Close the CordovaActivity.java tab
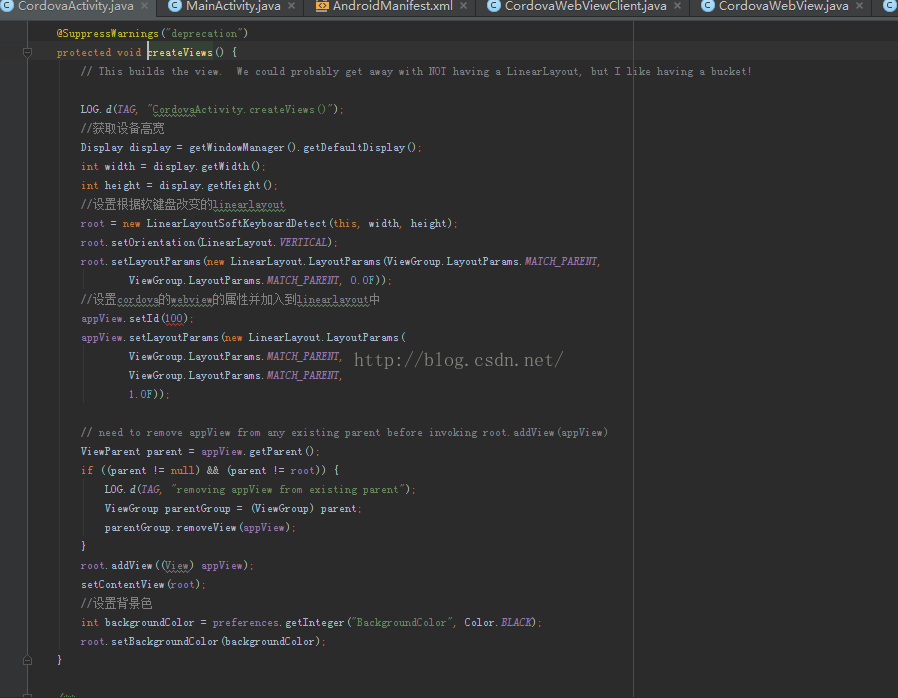The image size is (898, 698). (145, 6)
